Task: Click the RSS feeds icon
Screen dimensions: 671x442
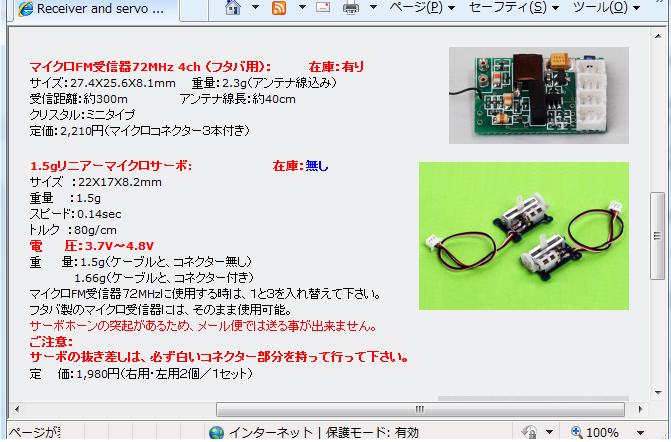Action: [279, 8]
